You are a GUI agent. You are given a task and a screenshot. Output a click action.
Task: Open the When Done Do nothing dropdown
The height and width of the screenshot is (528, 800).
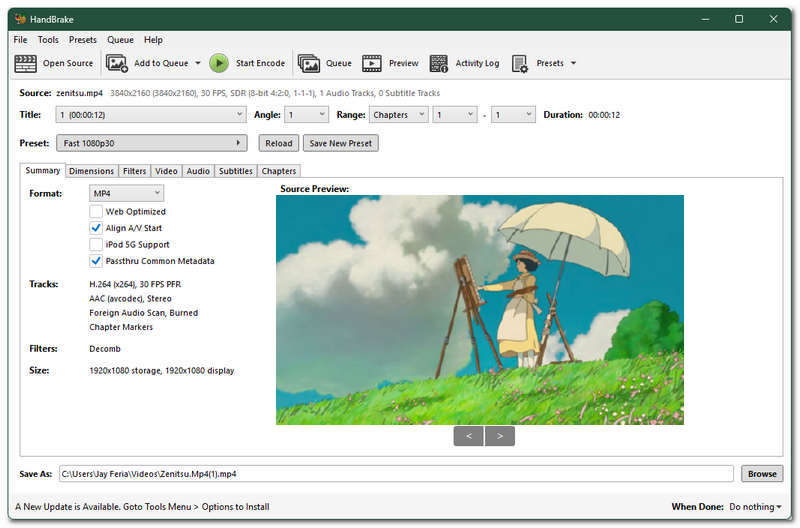tap(755, 507)
